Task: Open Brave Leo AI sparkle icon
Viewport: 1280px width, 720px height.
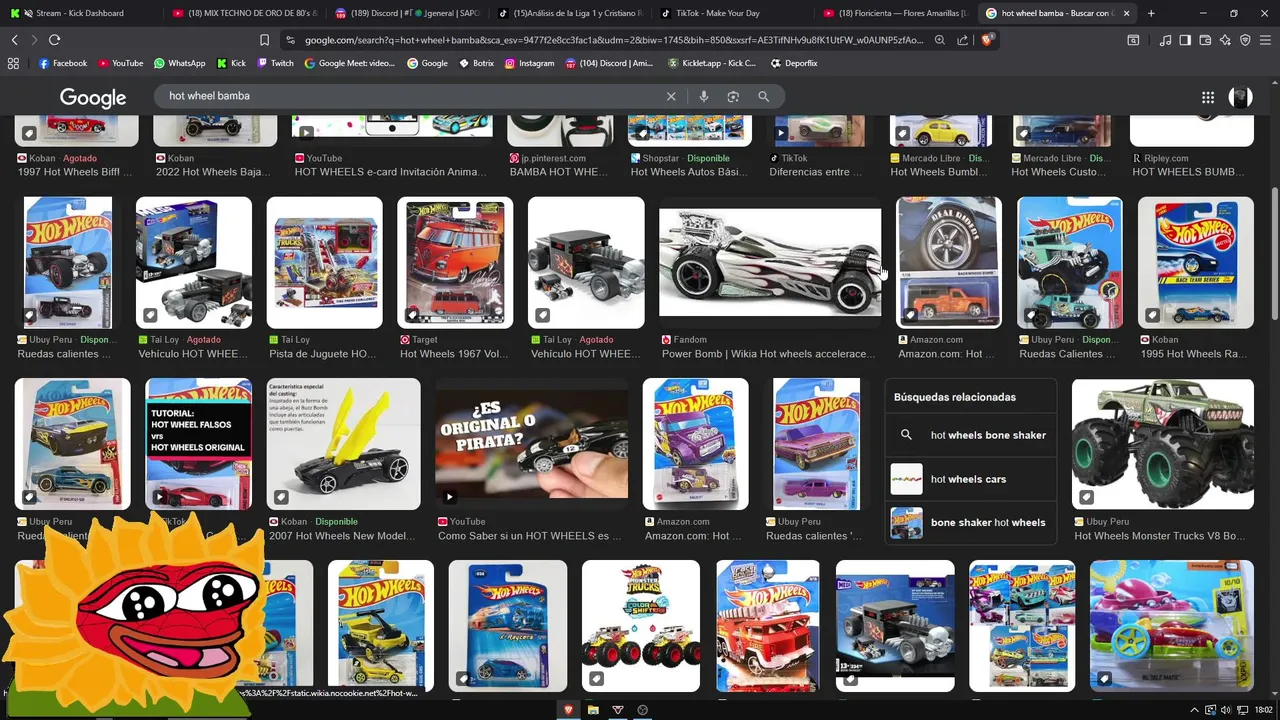Action: [1225, 40]
